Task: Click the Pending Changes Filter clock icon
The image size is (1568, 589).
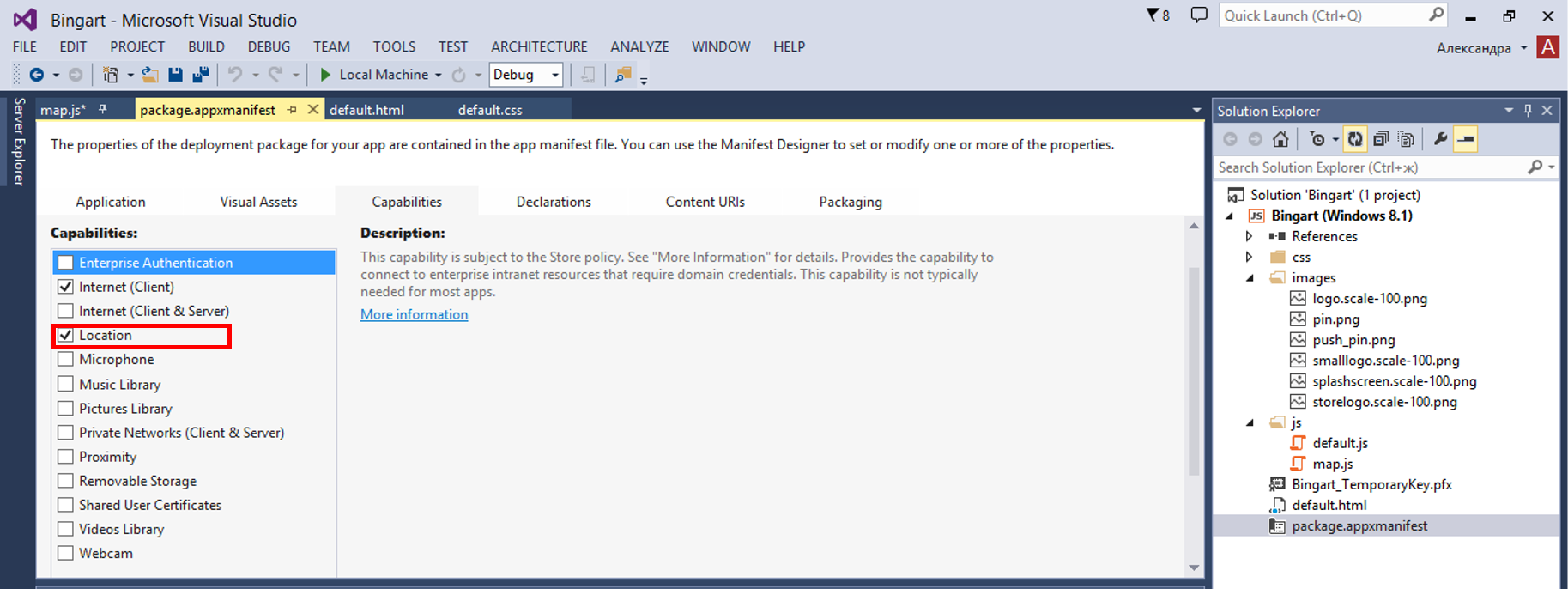Action: 1317,139
